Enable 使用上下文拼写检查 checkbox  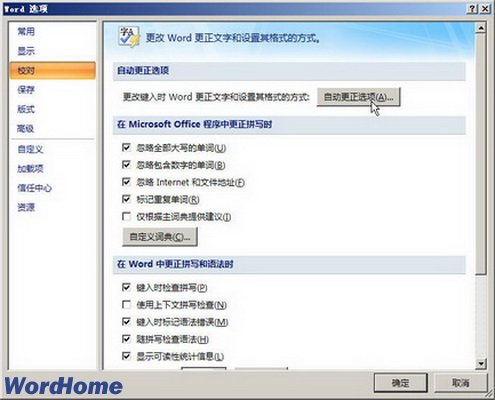click(x=126, y=305)
